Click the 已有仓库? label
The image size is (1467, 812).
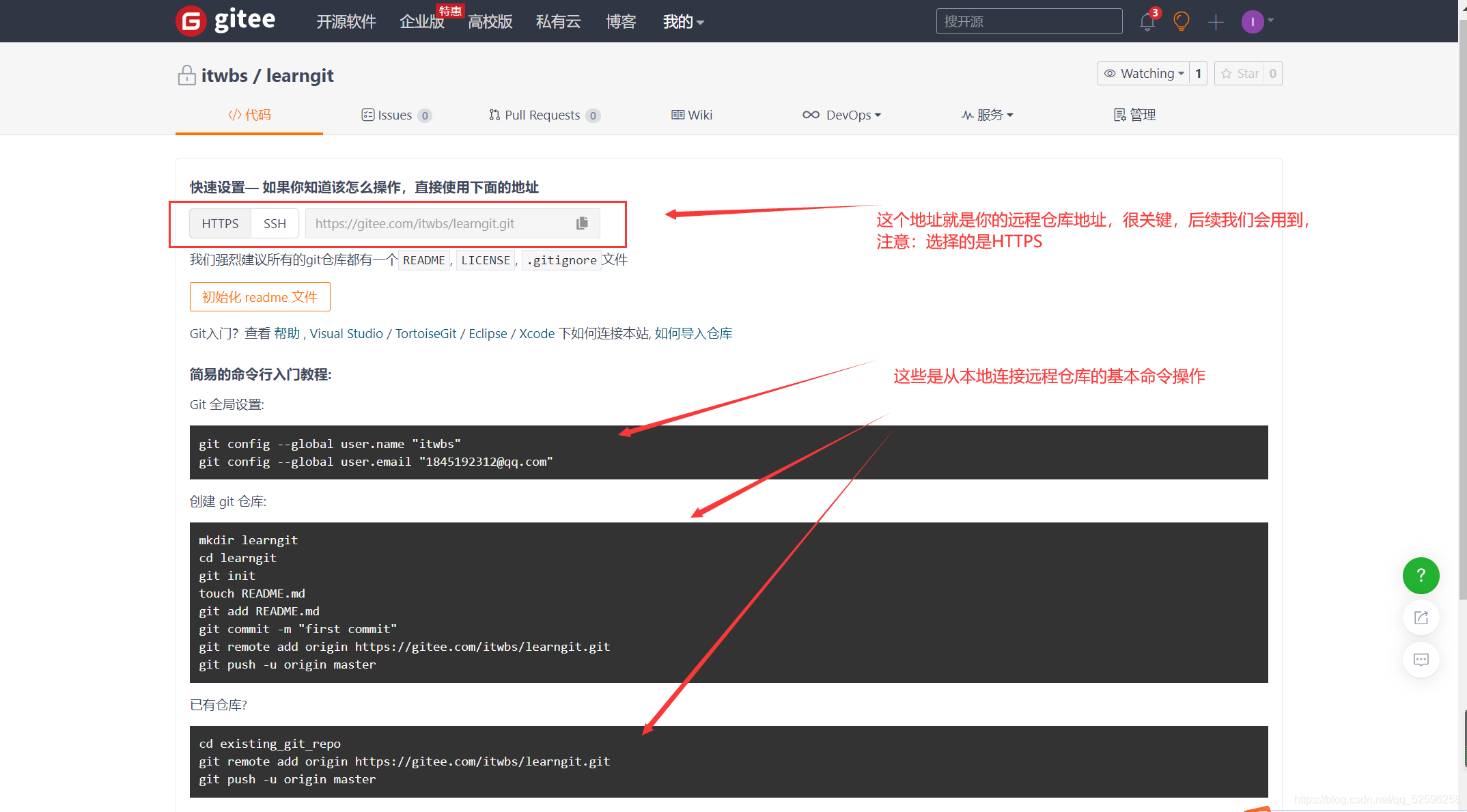click(219, 705)
